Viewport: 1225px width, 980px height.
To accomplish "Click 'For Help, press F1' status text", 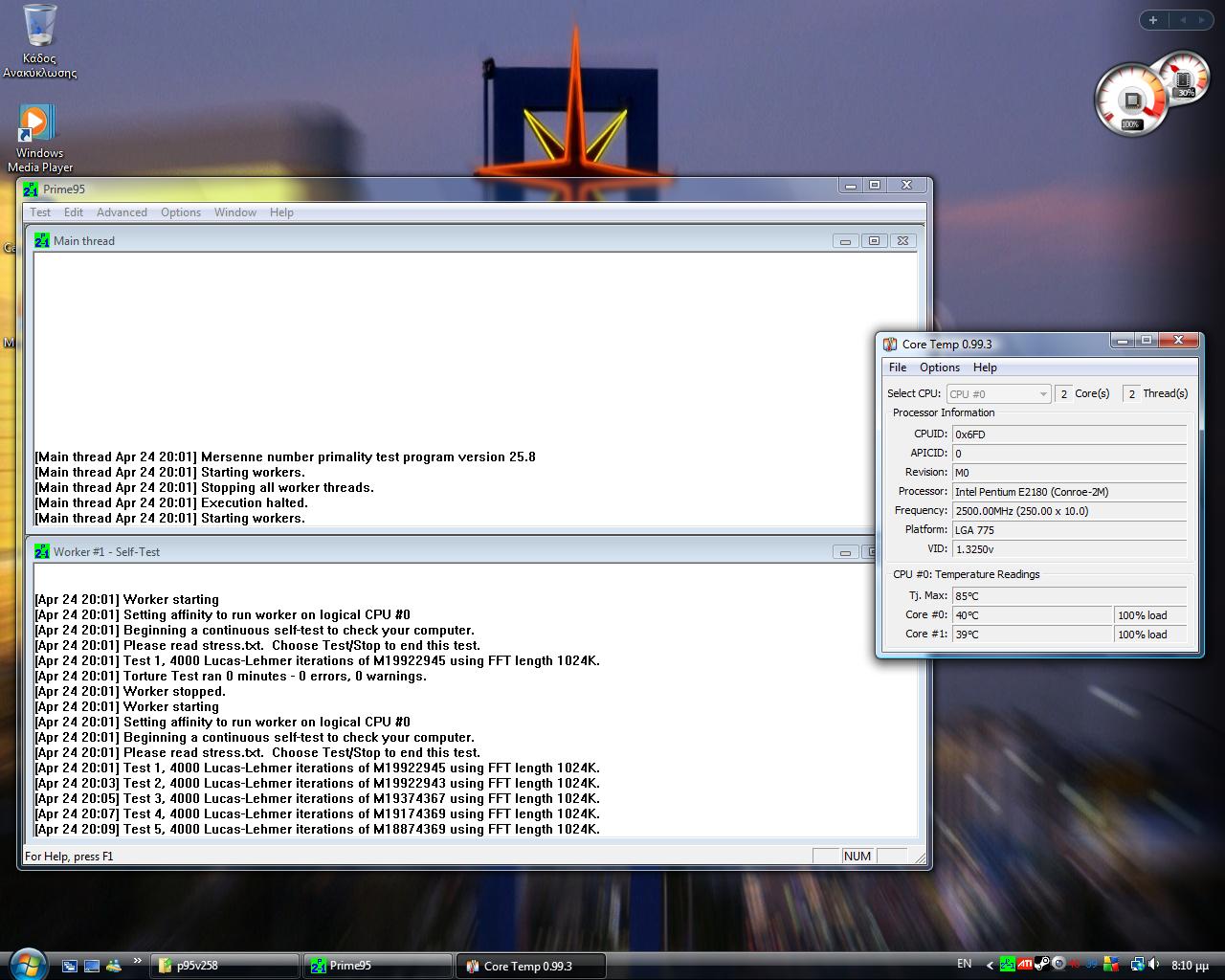I will 69,856.
